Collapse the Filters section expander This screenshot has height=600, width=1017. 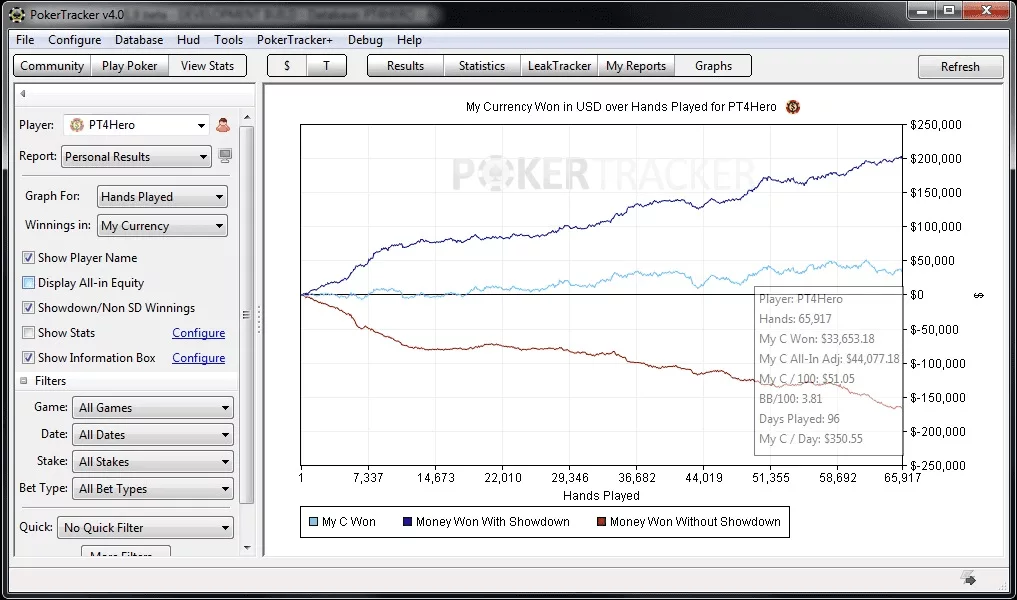point(24,381)
